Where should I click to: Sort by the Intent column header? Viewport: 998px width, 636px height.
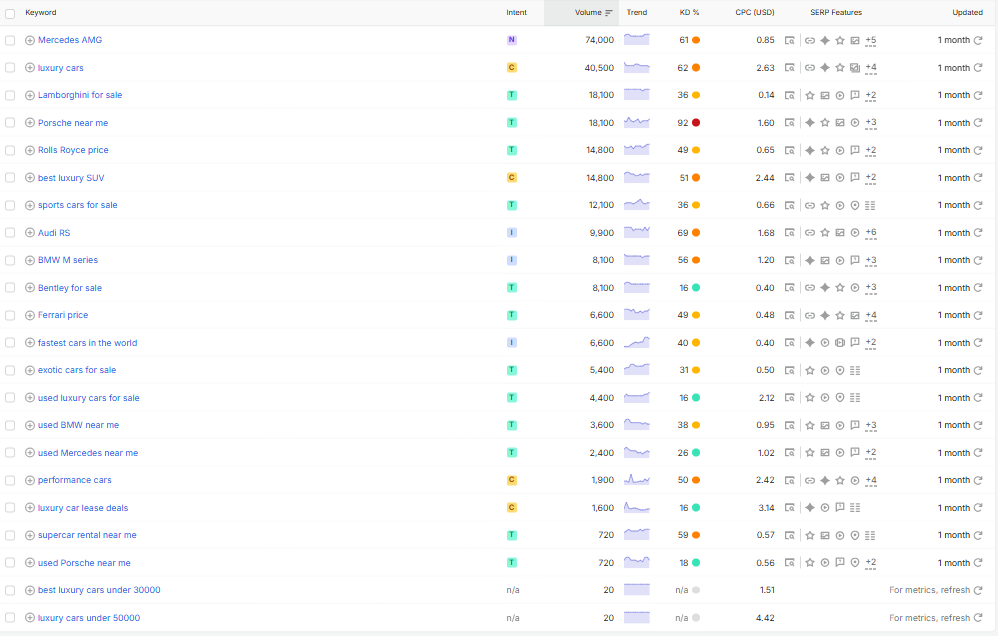point(516,13)
